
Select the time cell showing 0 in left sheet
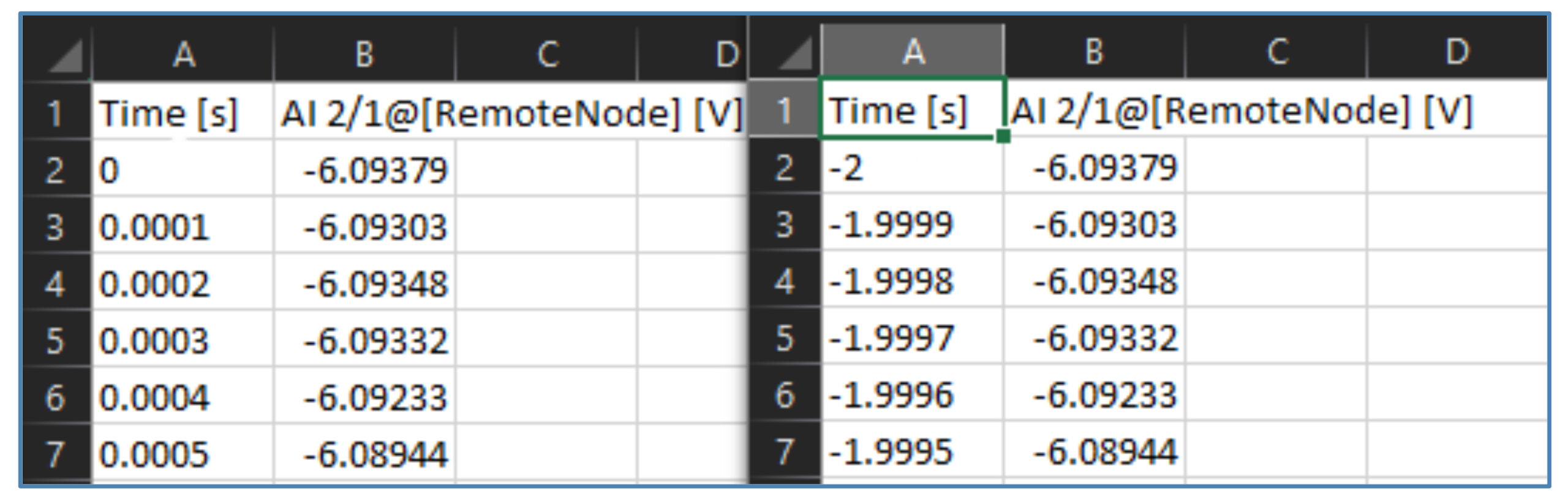point(181,170)
